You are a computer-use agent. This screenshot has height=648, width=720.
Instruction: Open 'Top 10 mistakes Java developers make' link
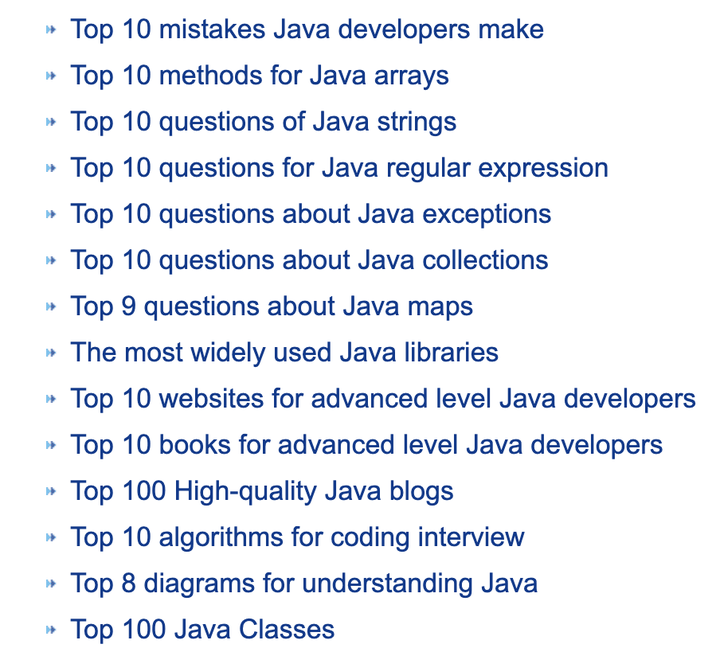point(307,29)
